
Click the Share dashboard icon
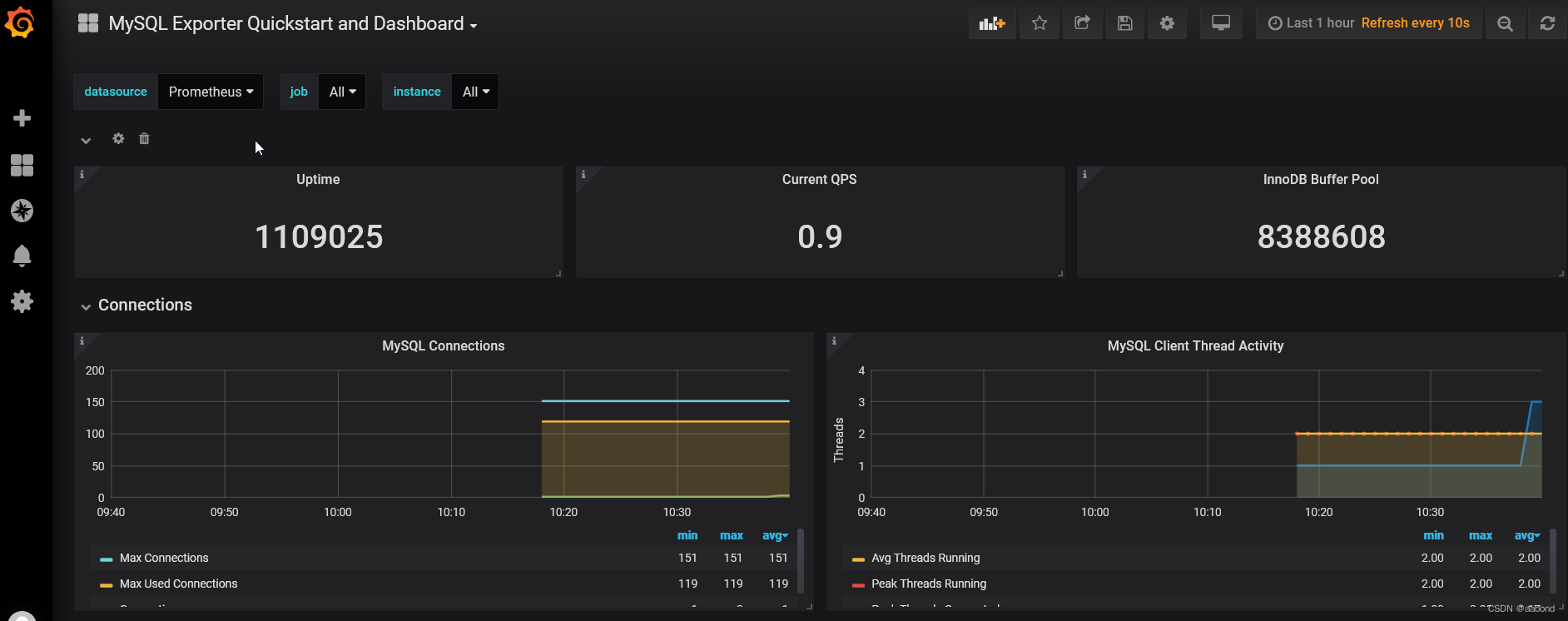[1082, 23]
